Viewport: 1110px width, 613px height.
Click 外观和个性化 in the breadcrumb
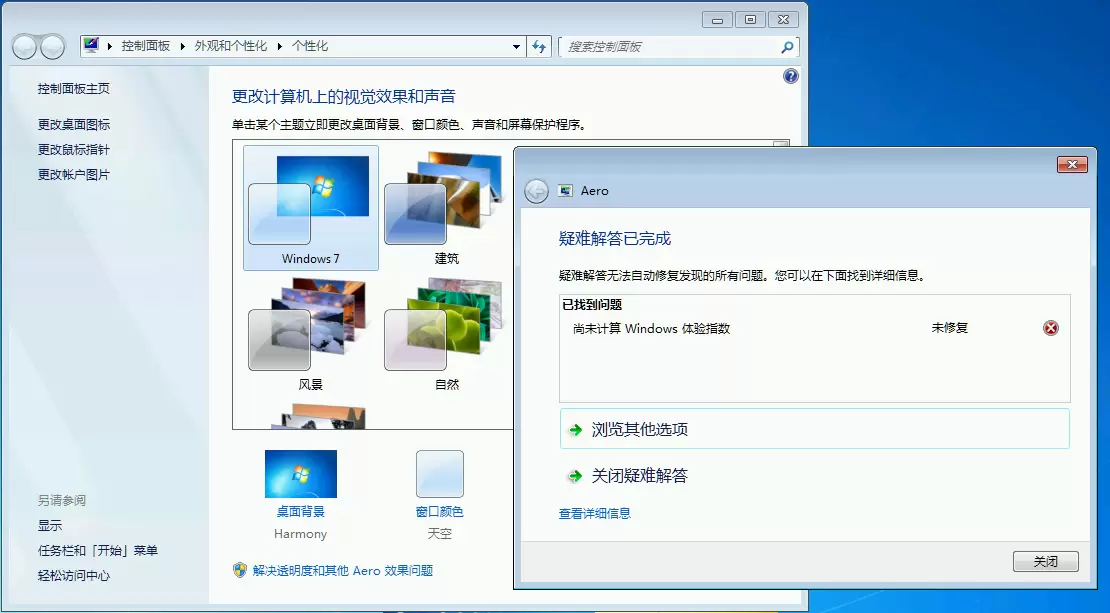[x=231, y=46]
